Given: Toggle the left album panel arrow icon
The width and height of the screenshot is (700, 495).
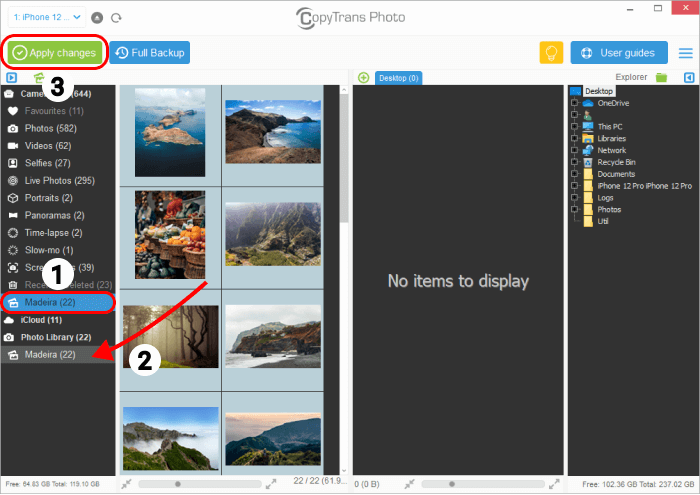Looking at the screenshot, I should [11, 78].
